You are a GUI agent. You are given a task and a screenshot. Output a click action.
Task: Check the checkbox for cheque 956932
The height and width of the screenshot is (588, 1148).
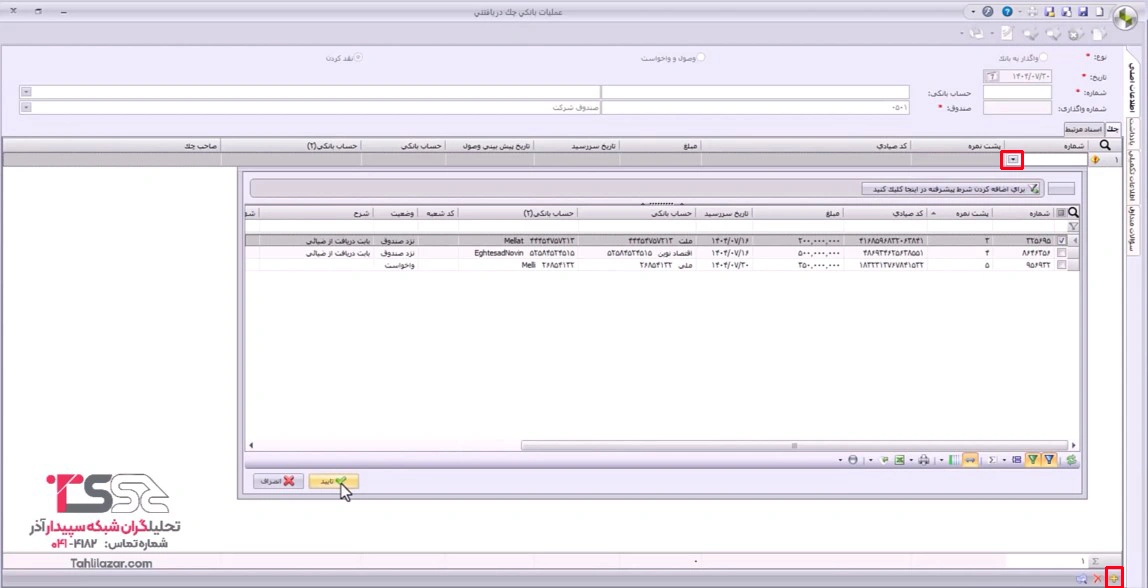click(x=1062, y=265)
